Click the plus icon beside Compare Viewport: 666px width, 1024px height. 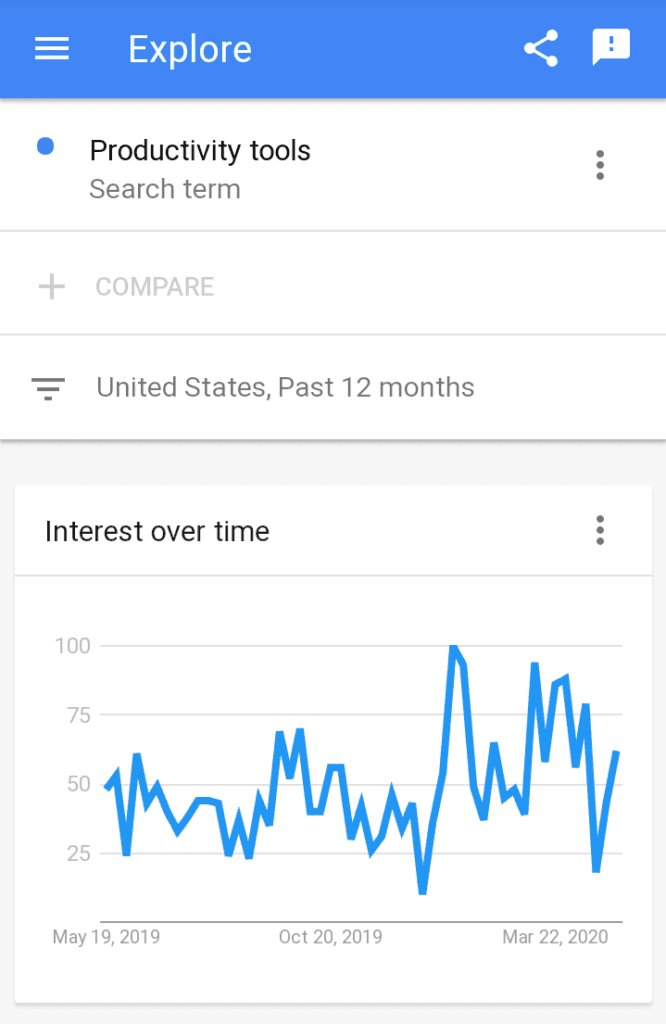pos(51,287)
